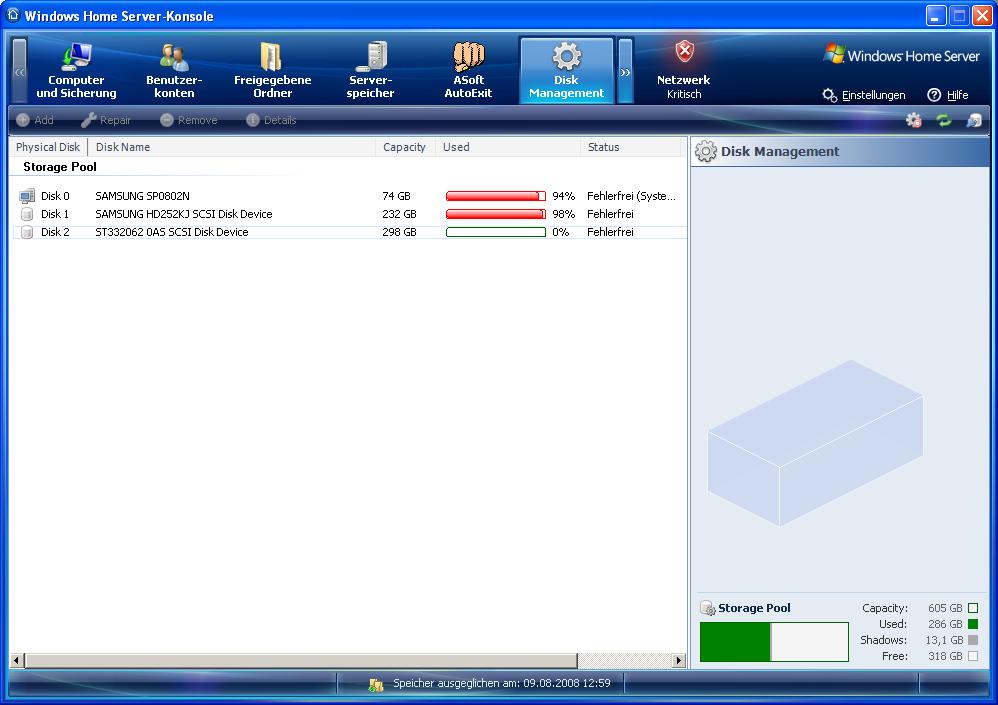
Task: Click the Repair wrench button
Action: (x=106, y=120)
